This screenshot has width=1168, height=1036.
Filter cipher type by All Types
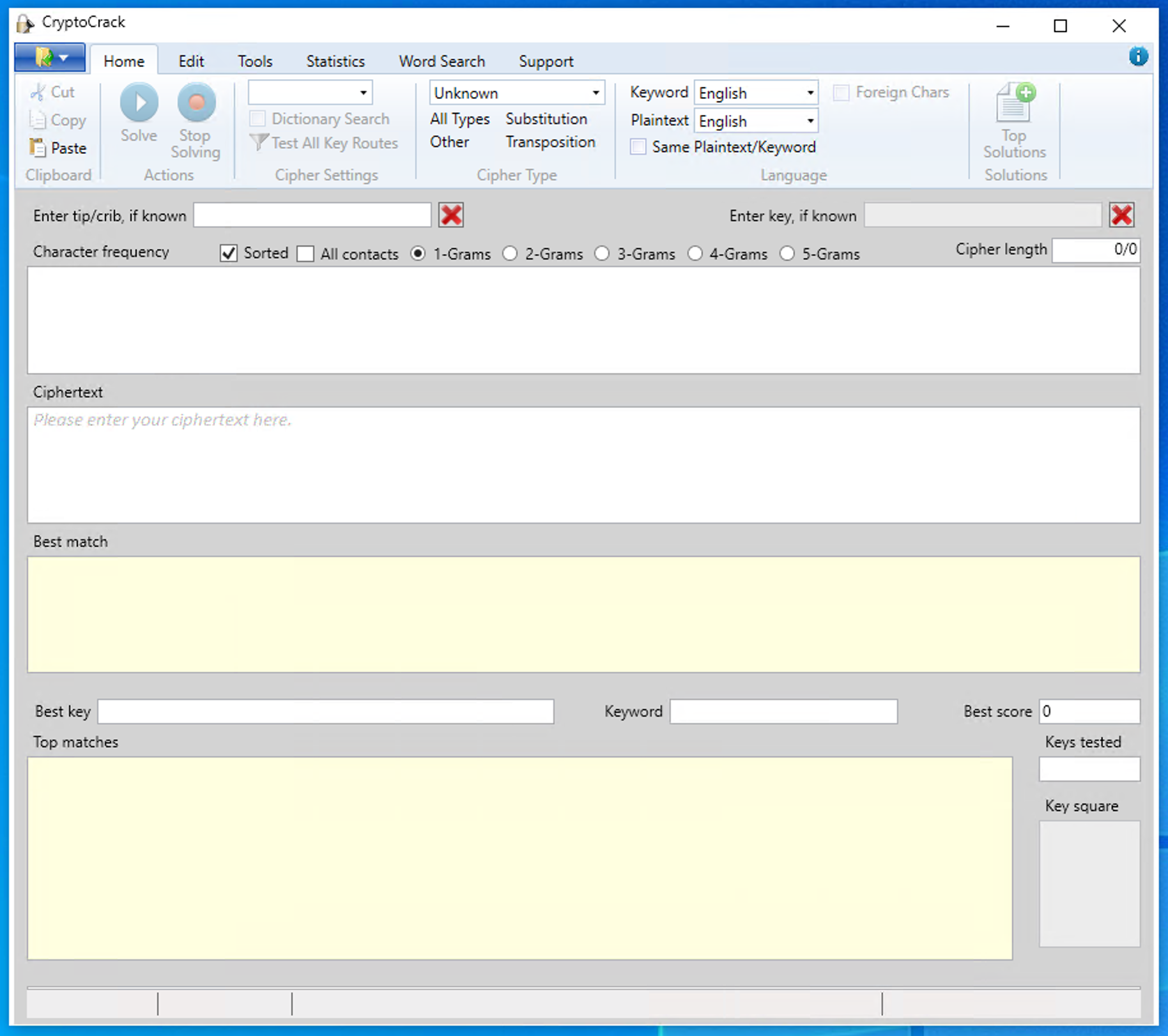click(x=459, y=119)
